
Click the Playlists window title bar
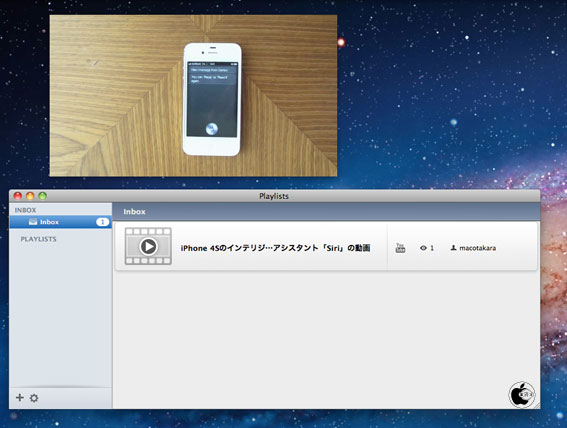[274, 196]
